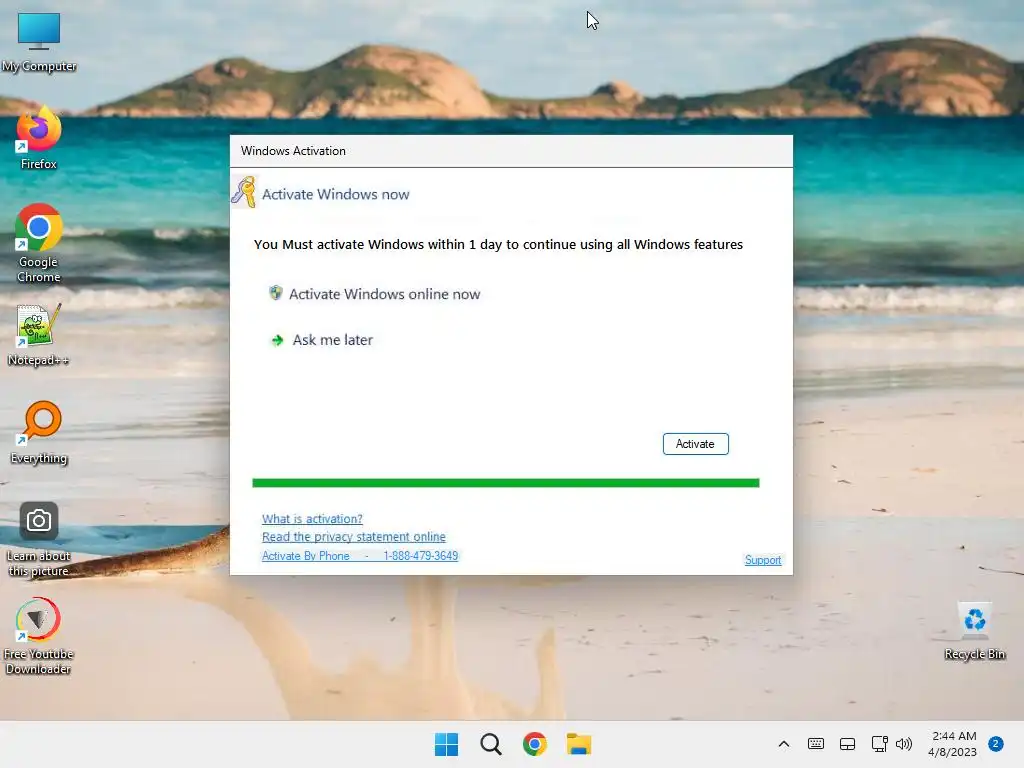The height and width of the screenshot is (768, 1024).
Task: Select the Everything search desktop shortcut
Action: [x=39, y=432]
